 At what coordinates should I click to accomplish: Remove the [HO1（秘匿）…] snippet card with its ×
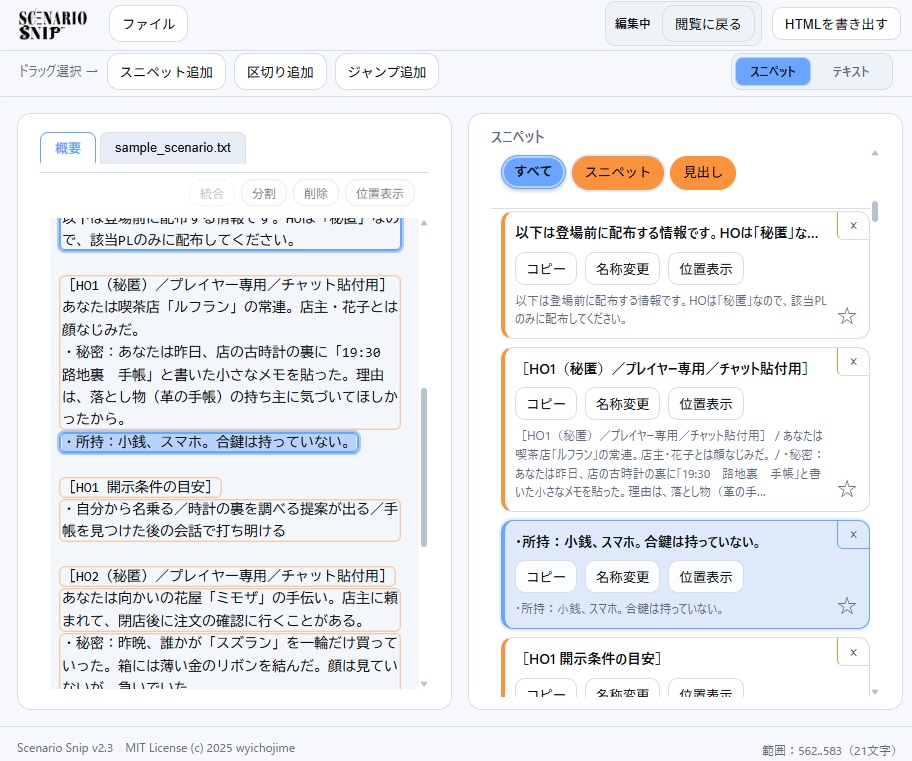[853, 361]
